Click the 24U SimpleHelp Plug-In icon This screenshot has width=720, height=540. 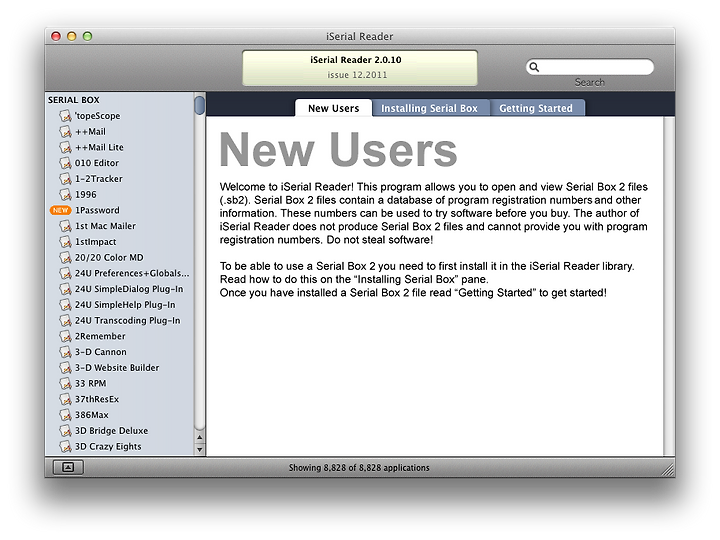(x=65, y=305)
